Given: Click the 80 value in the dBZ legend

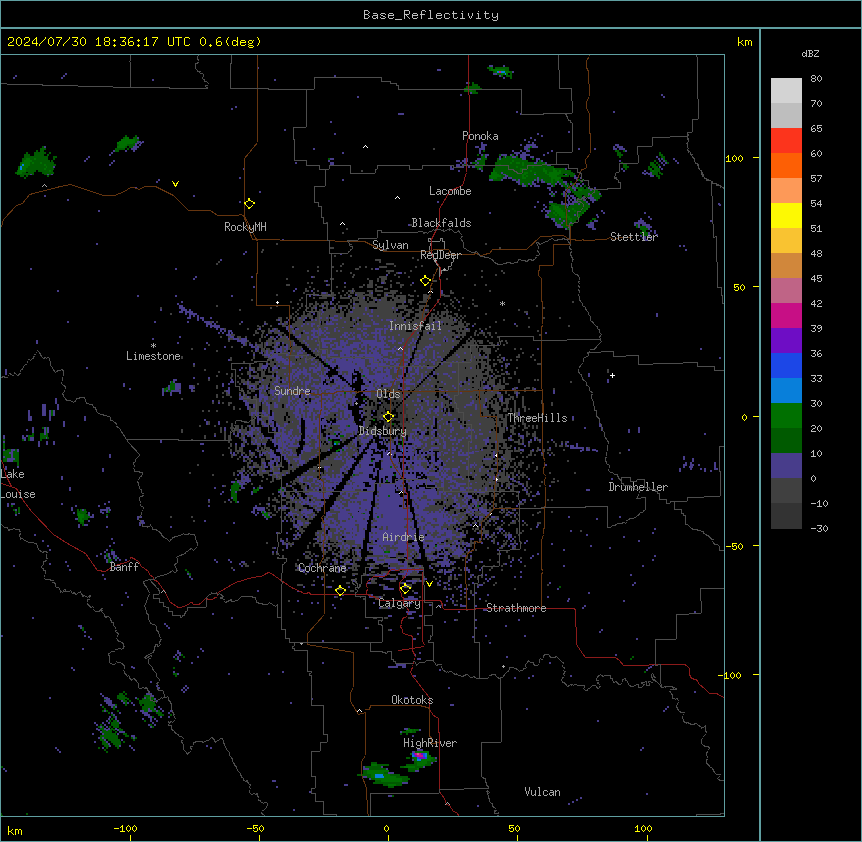Looking at the screenshot, I should tap(816, 79).
